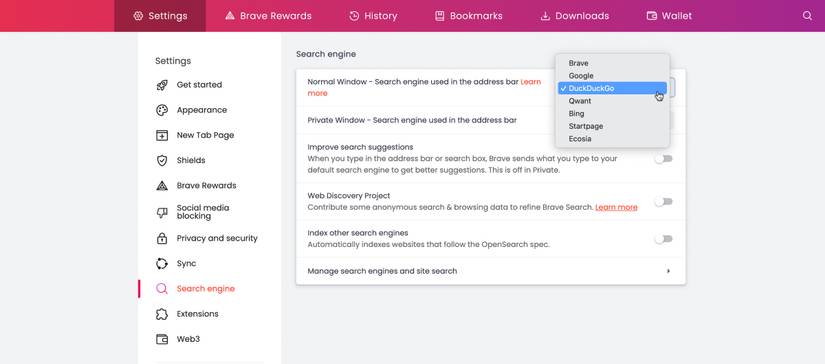The height and width of the screenshot is (364, 825).
Task: Click the History clock icon
Action: 354,16
